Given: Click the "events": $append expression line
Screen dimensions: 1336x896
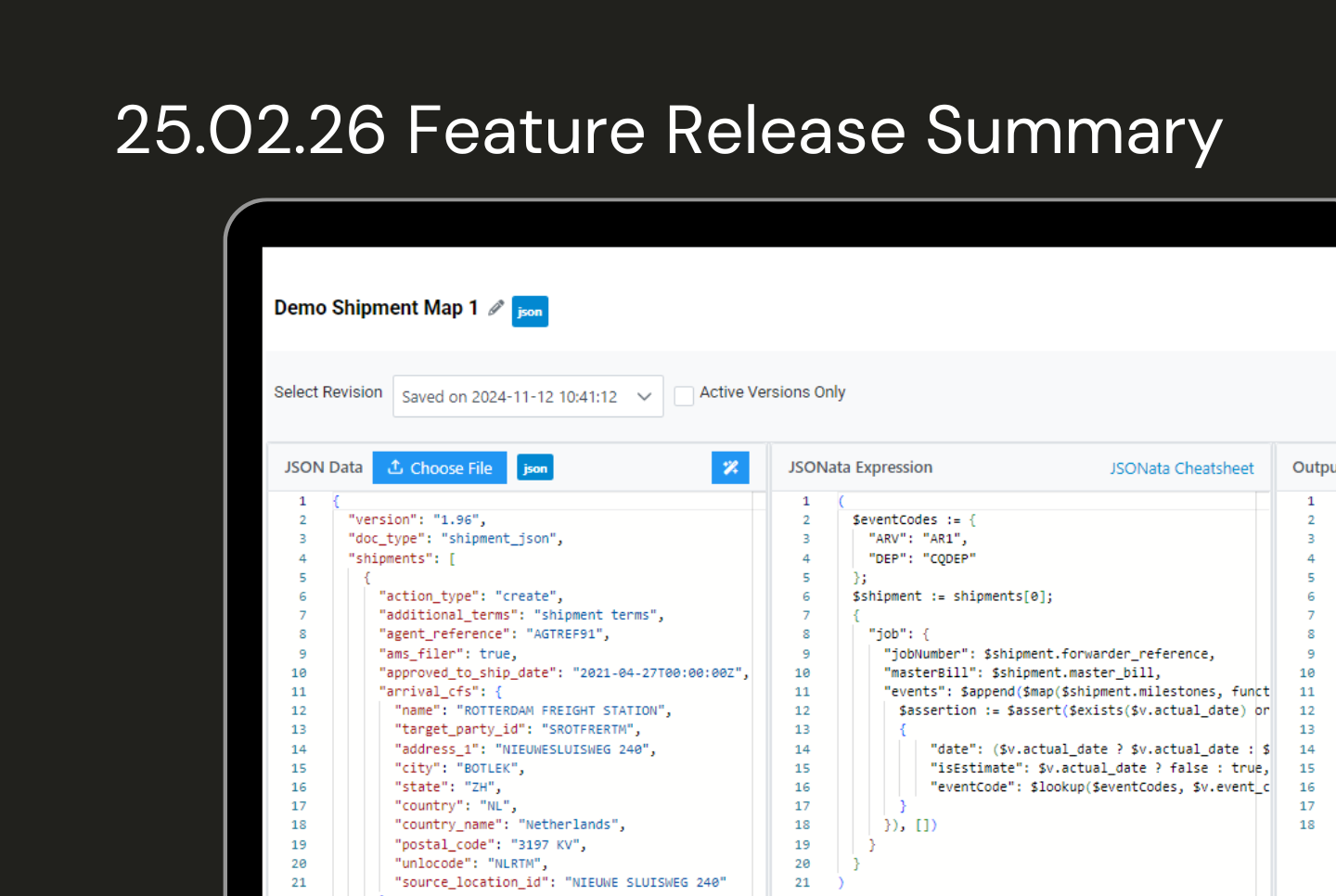Looking at the screenshot, I should point(1076,692).
